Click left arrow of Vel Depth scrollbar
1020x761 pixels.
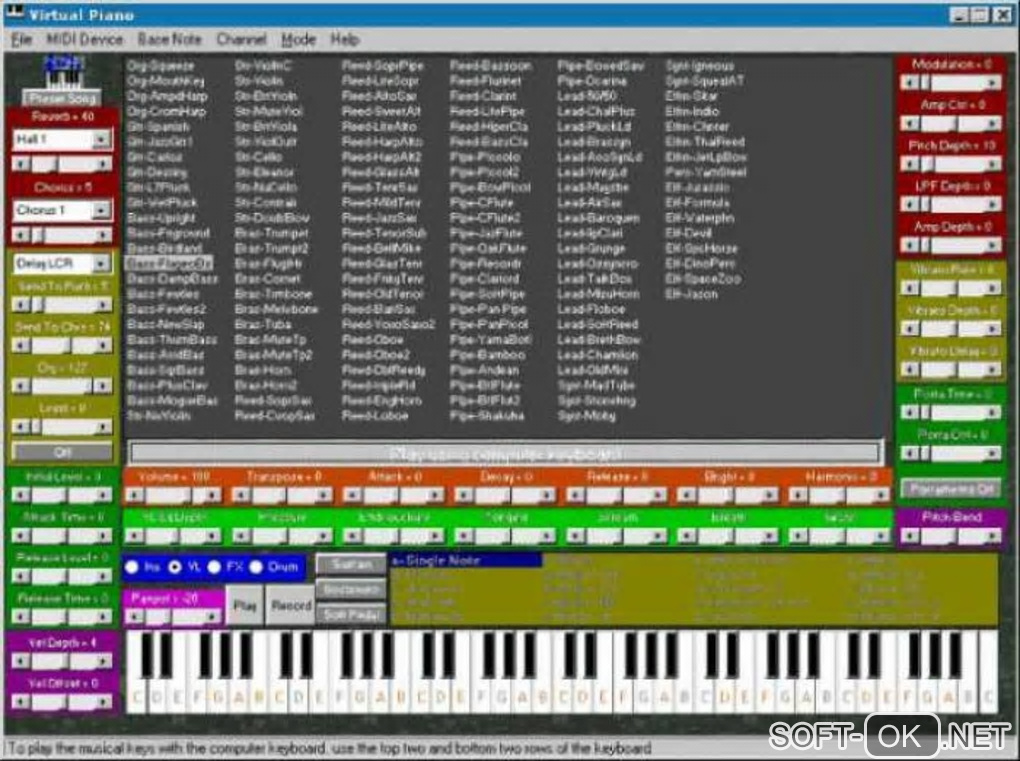[x=21, y=661]
